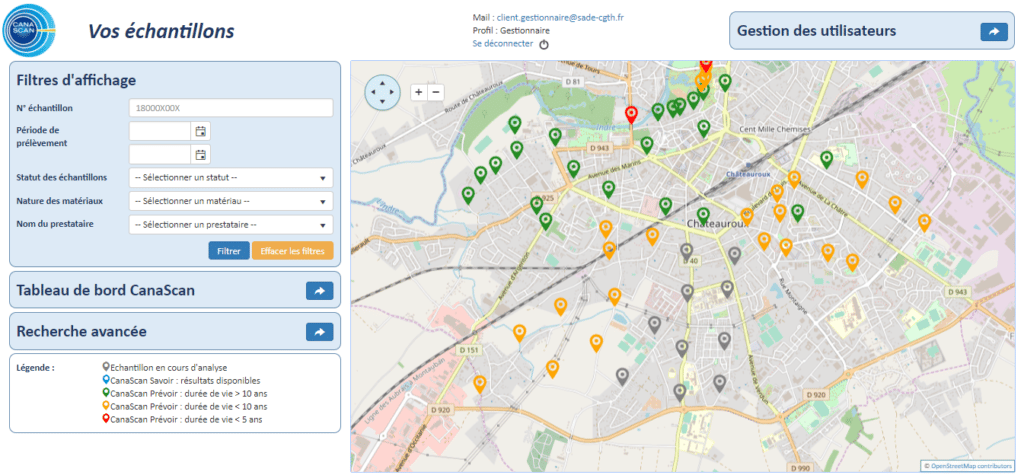Image resolution: width=1024 pixels, height=475 pixels.
Task: Pan the map right with the arrow control
Action: (392, 92)
